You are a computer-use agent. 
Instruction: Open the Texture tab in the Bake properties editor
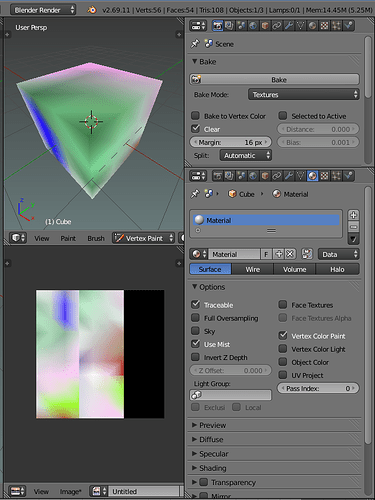coord(324,26)
